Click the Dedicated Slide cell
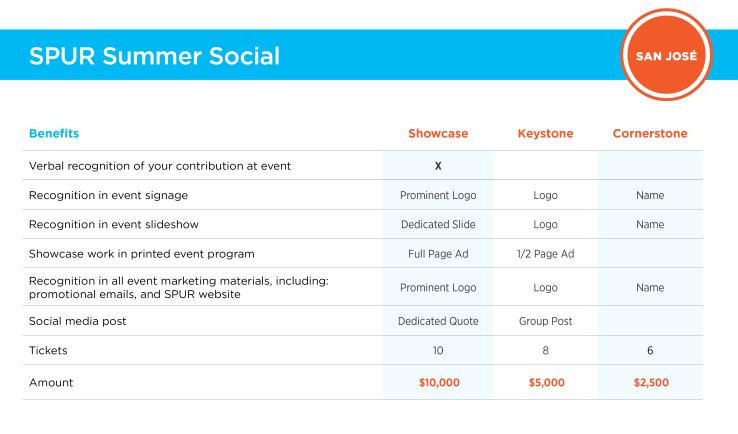Image resolution: width=738 pixels, height=434 pixels. point(438,225)
